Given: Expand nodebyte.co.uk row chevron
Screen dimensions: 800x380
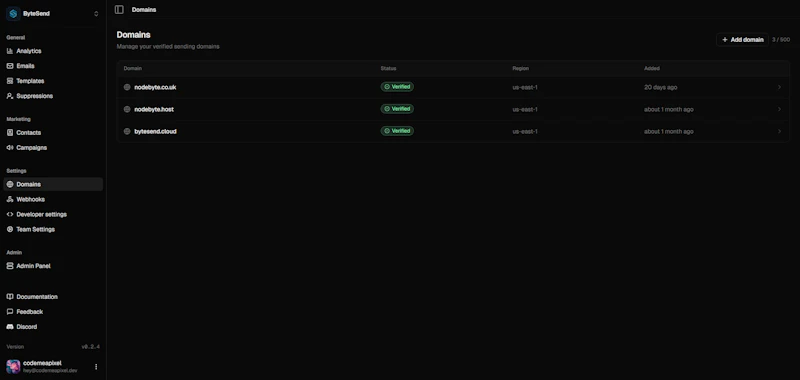Looking at the screenshot, I should tap(779, 87).
